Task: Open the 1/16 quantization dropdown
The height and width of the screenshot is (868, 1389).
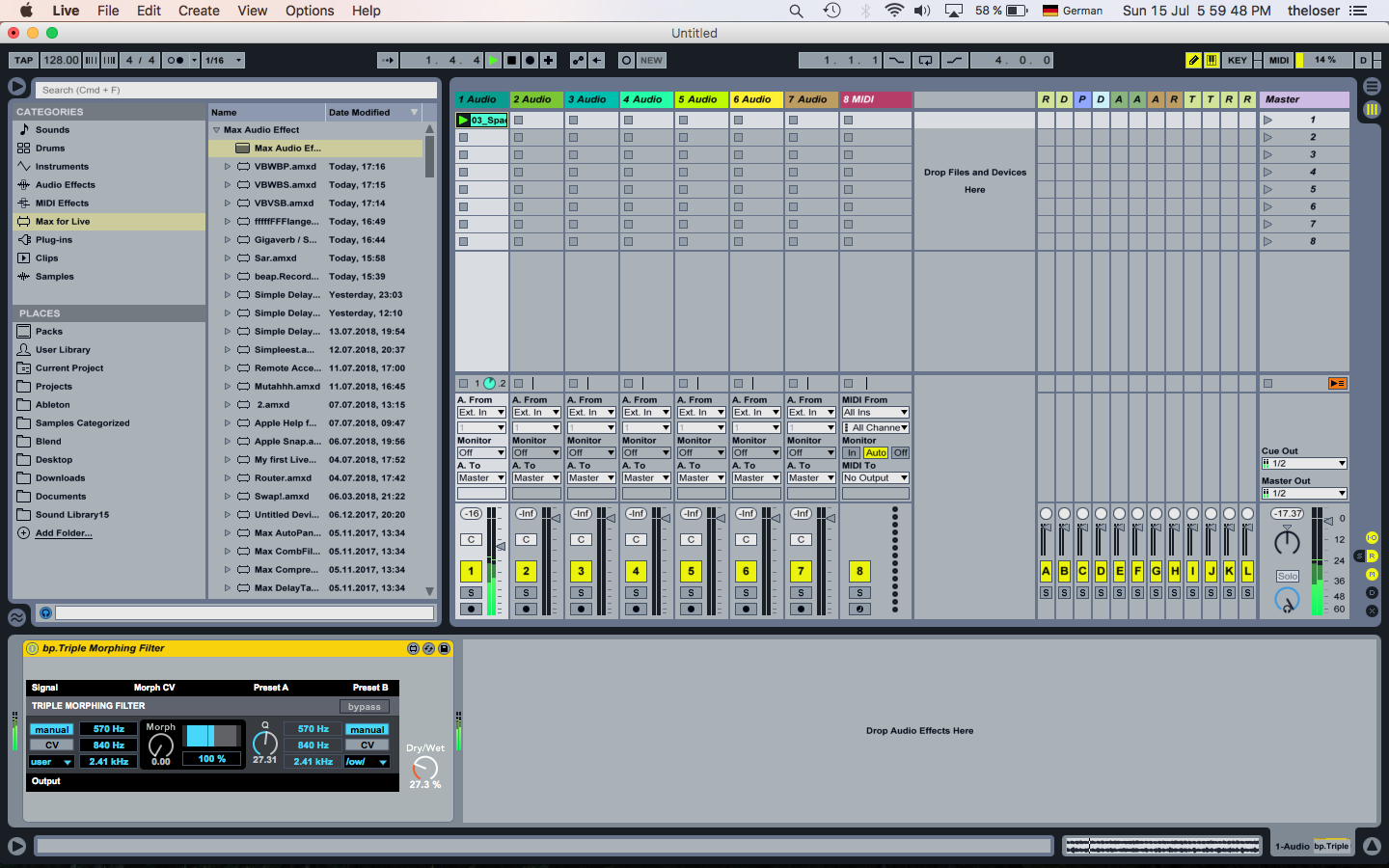Action: 223,60
